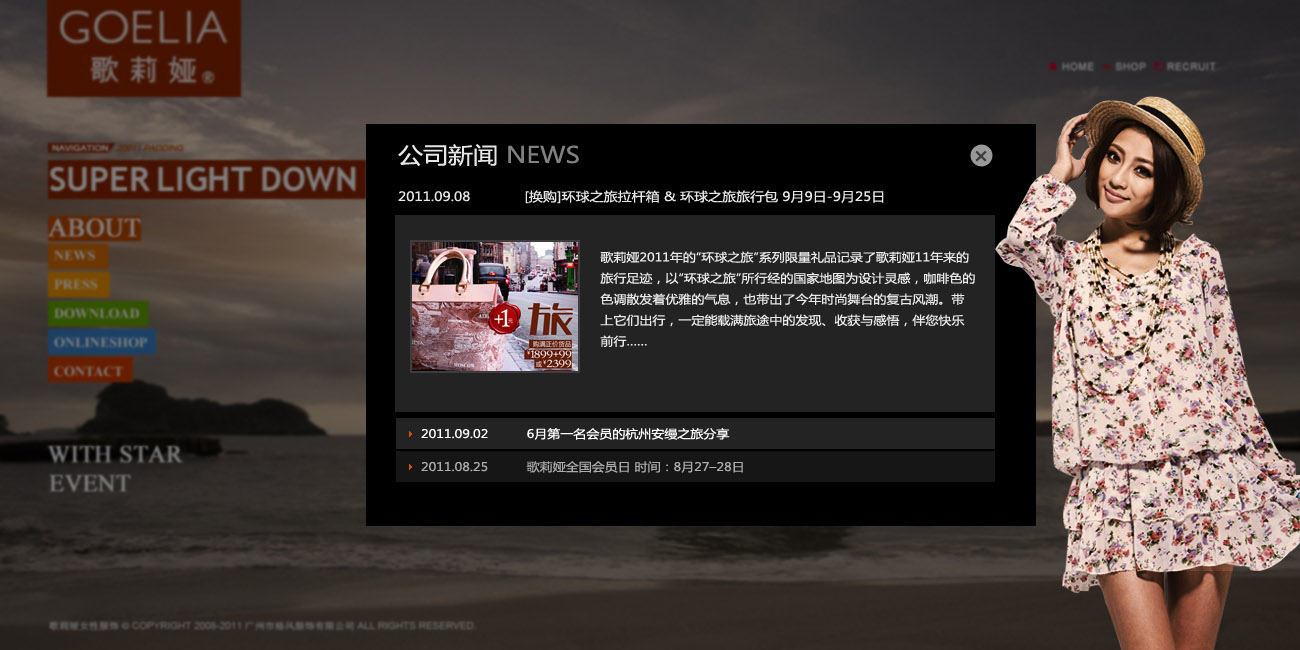Close the news popup with the X icon

981,155
